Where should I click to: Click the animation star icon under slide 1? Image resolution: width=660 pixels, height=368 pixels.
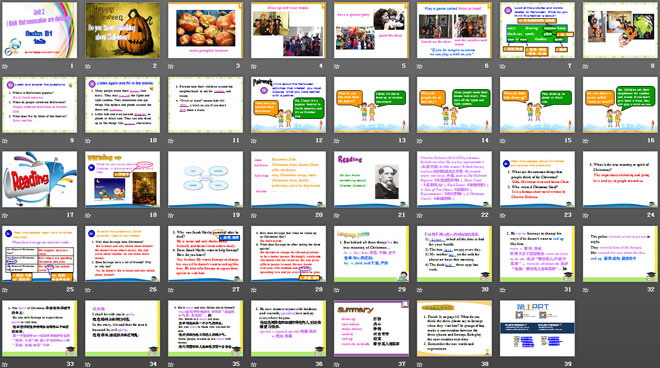(5, 66)
